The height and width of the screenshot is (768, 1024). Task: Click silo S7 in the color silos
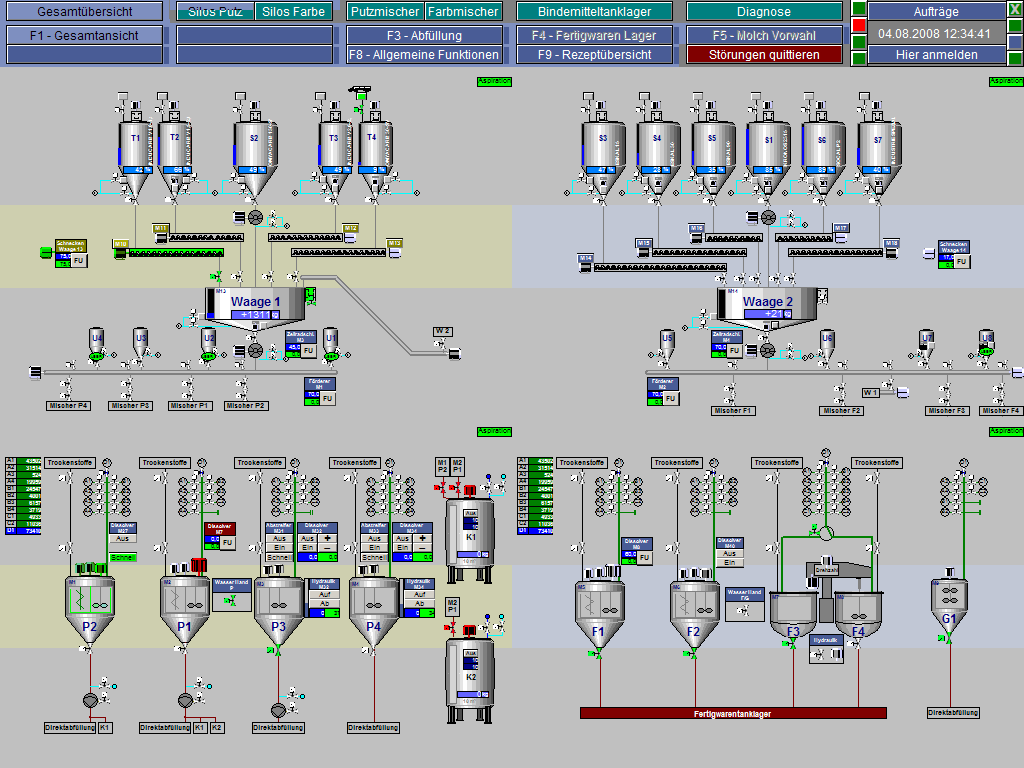coord(877,147)
